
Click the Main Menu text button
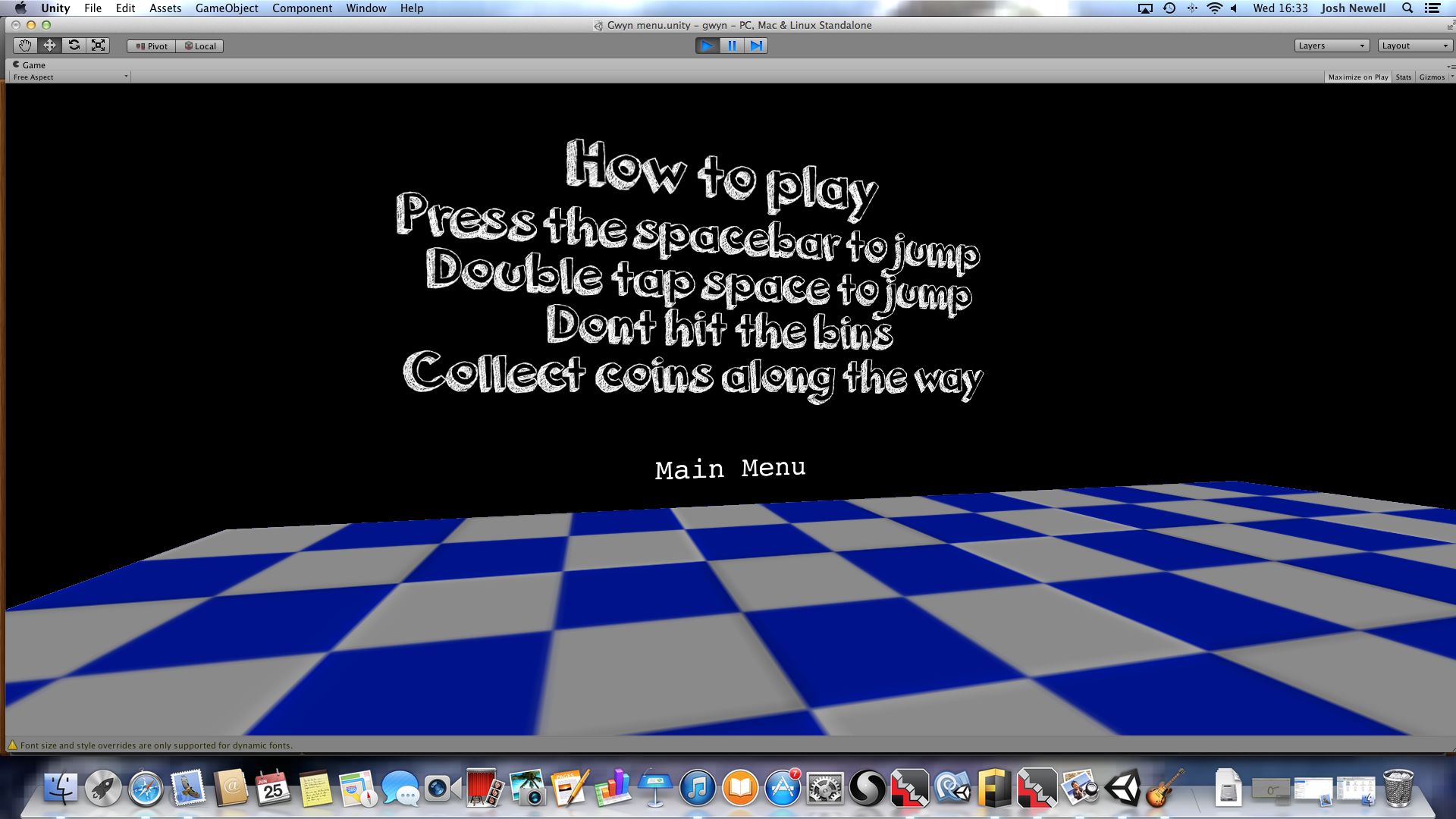click(x=730, y=469)
